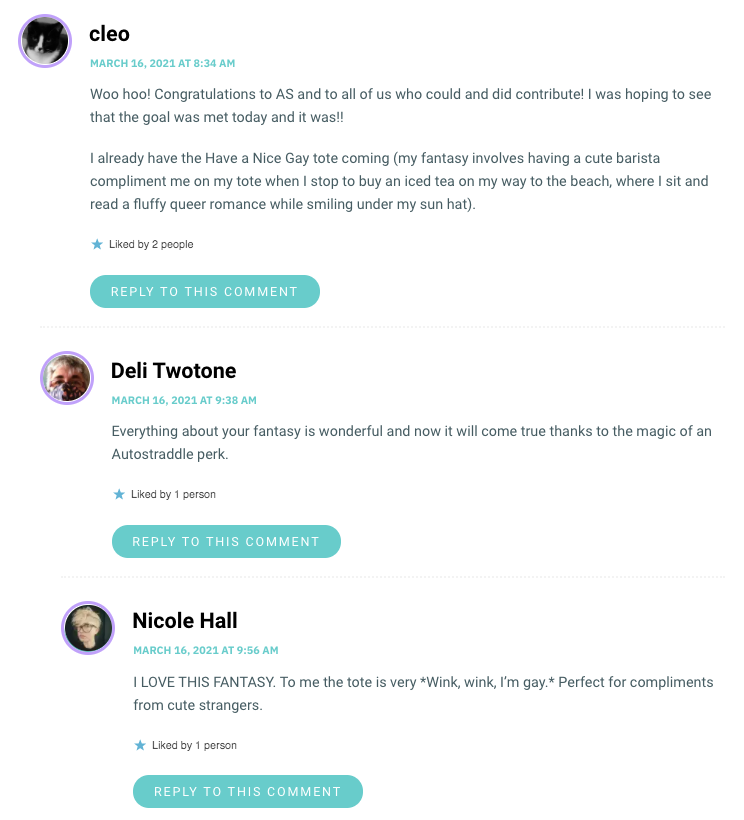Open Deli Twotone's avatar picture
The width and height of the screenshot is (744, 820).
click(67, 378)
